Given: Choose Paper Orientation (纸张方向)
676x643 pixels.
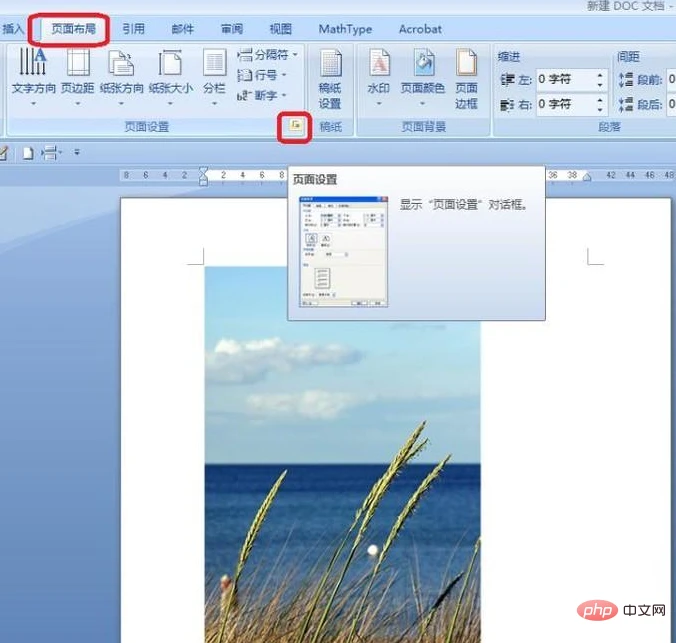Looking at the screenshot, I should (121, 77).
